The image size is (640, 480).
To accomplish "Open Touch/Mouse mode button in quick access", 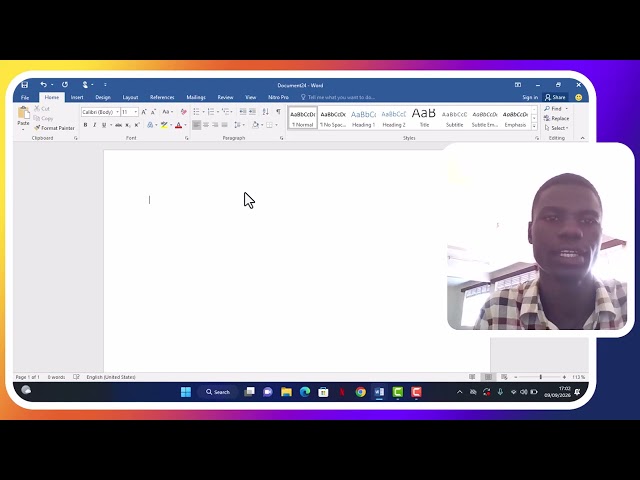I will (85, 84).
